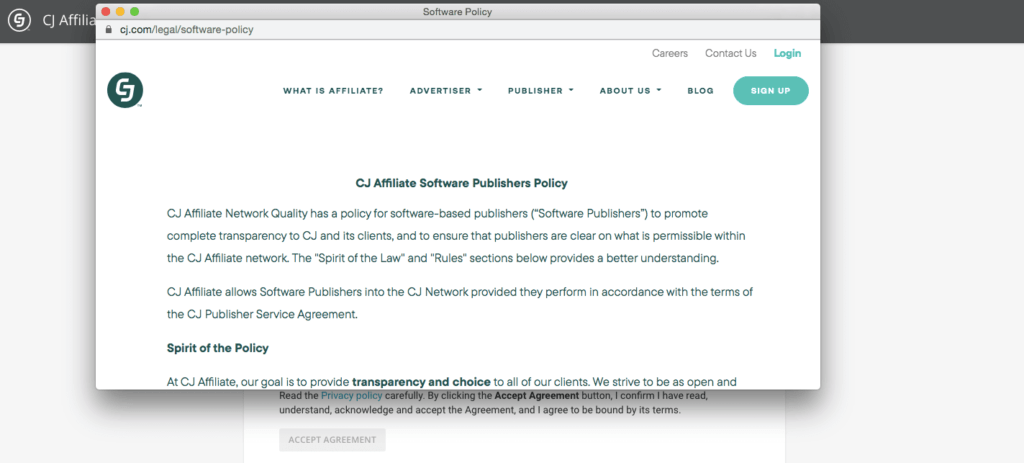Click the Spirit of the Policy heading
1024x463 pixels.
click(x=218, y=348)
